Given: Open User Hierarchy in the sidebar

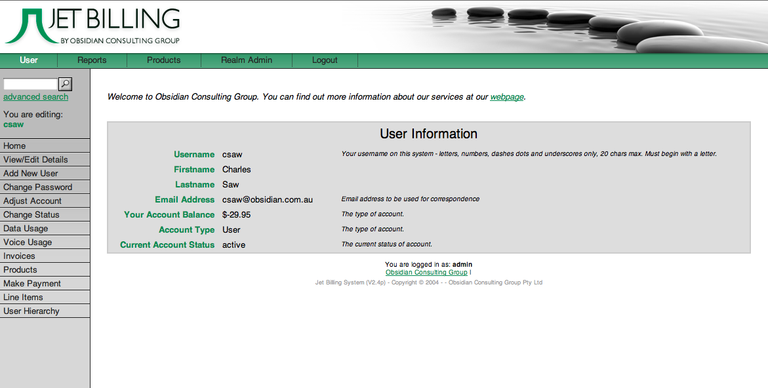Looking at the screenshot, I should click(x=45, y=311).
